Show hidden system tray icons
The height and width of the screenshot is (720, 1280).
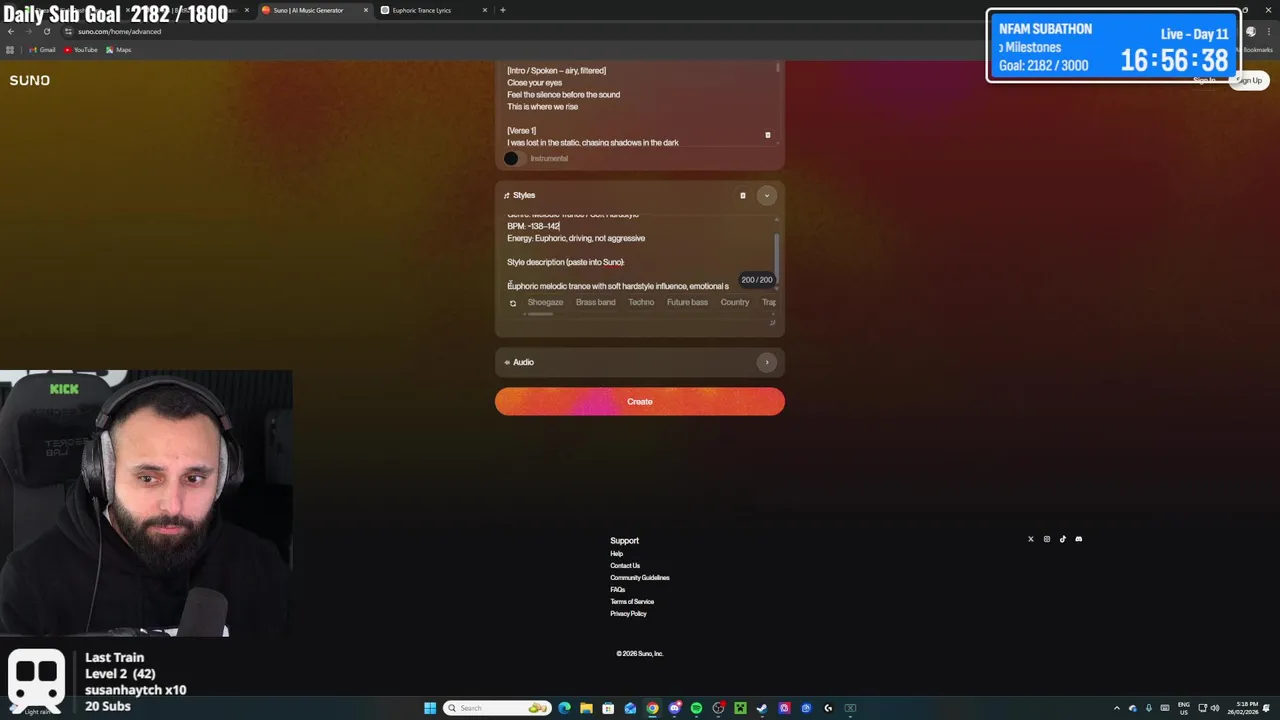tap(1117, 708)
